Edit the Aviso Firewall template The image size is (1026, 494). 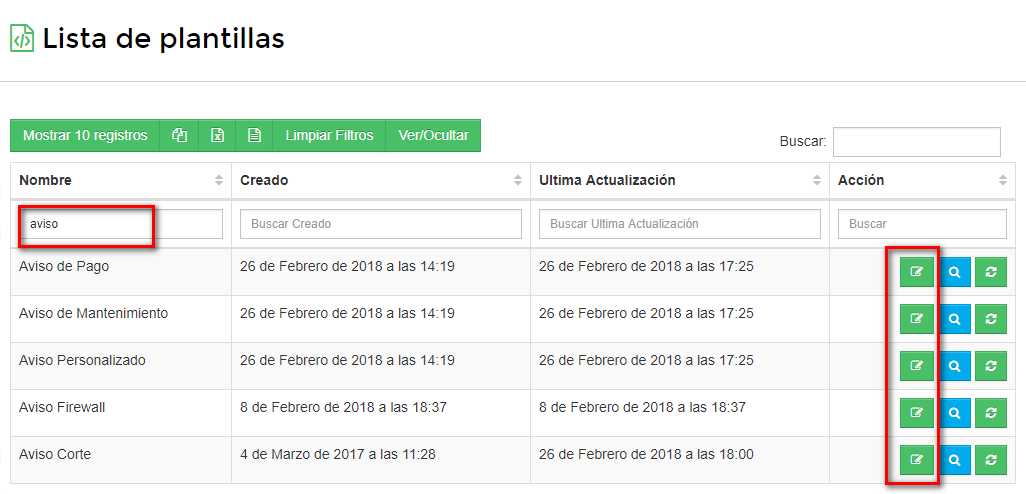tap(917, 413)
